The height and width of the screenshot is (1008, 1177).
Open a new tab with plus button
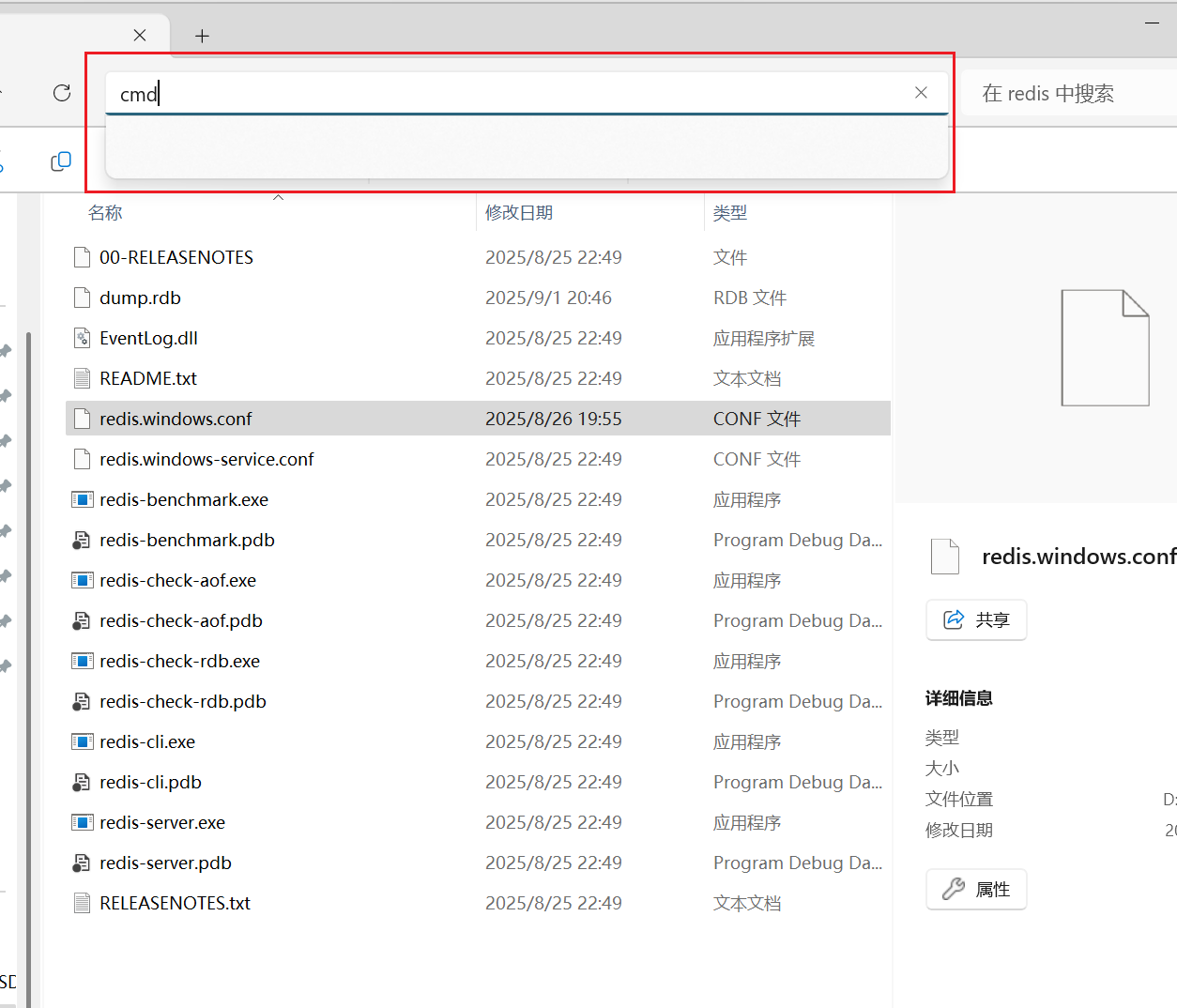pyautogui.click(x=202, y=36)
